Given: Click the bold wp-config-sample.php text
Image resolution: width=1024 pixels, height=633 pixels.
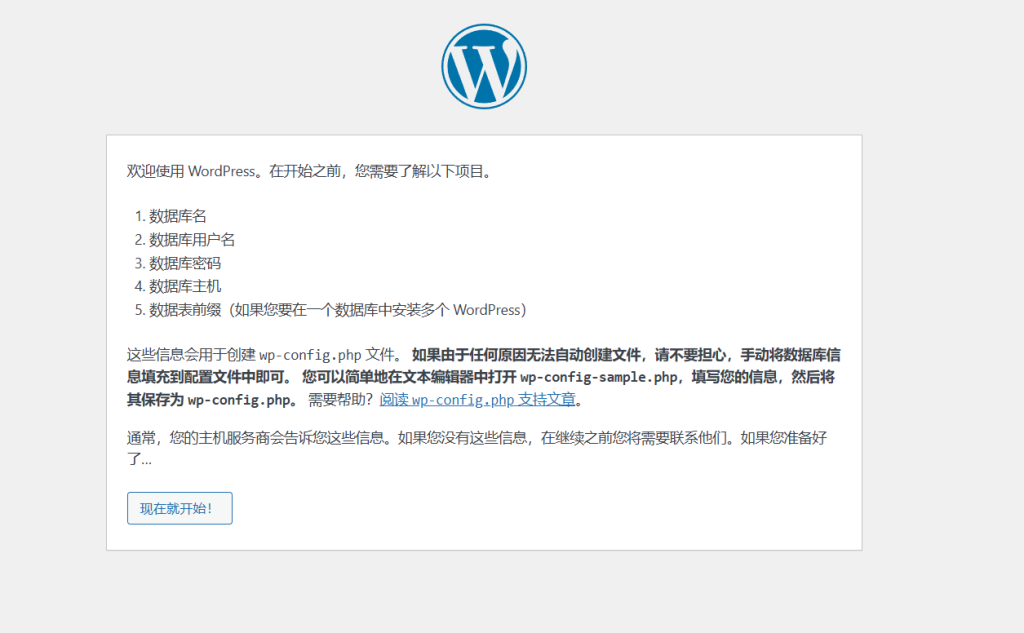Looking at the screenshot, I should coord(599,377).
